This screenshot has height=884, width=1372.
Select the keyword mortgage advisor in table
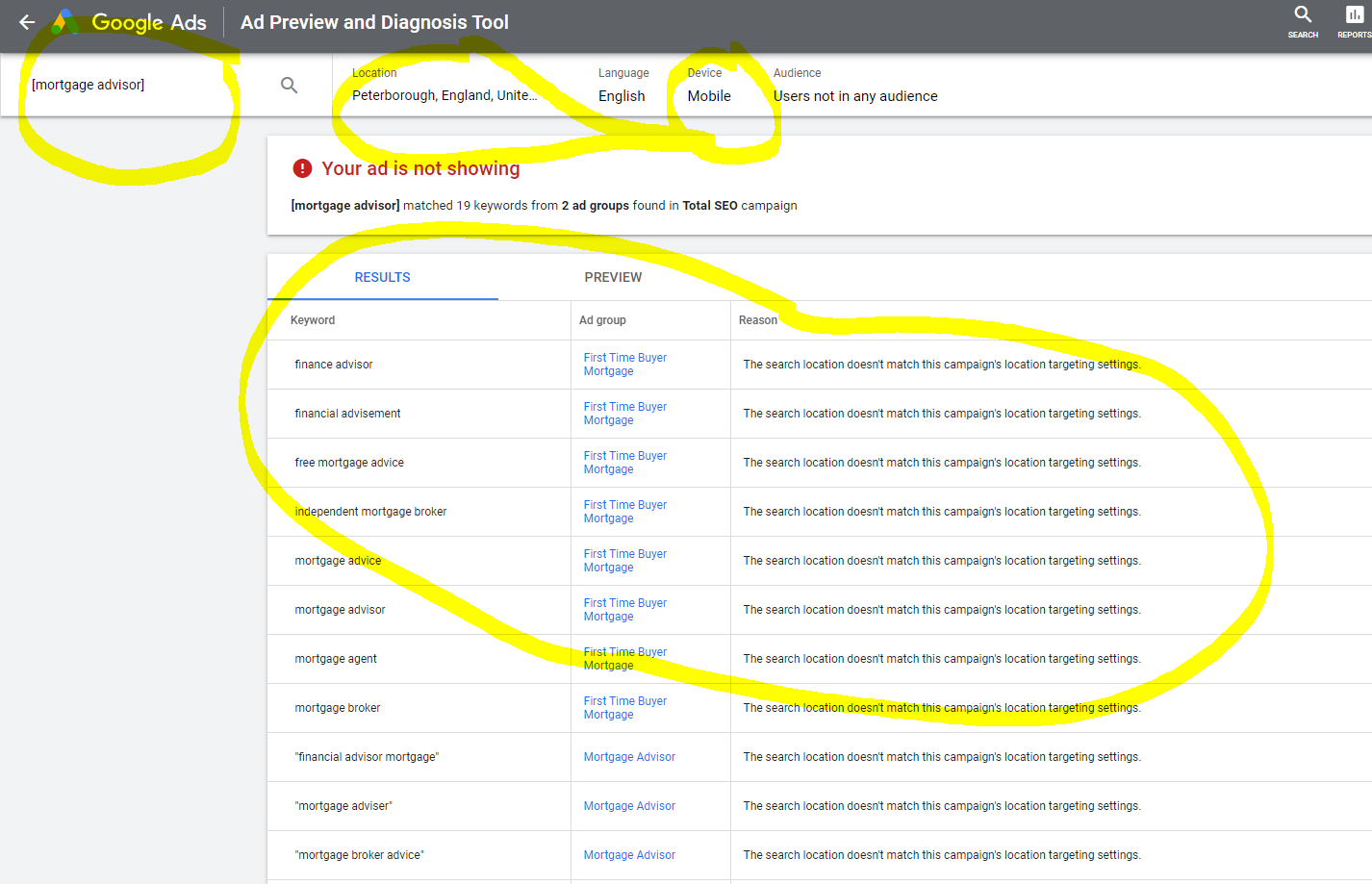tap(340, 610)
